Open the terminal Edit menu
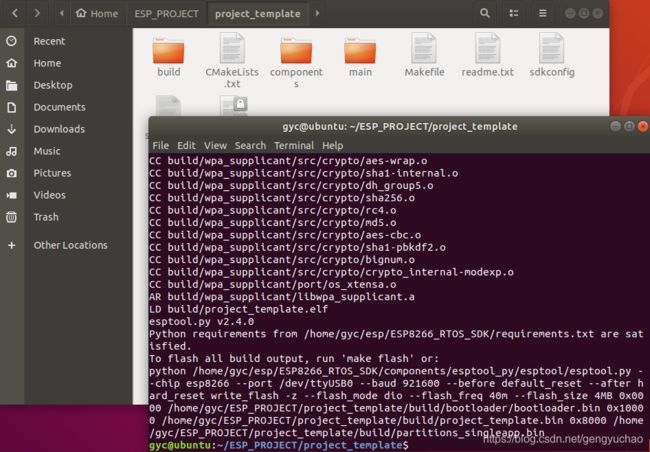 [x=186, y=146]
